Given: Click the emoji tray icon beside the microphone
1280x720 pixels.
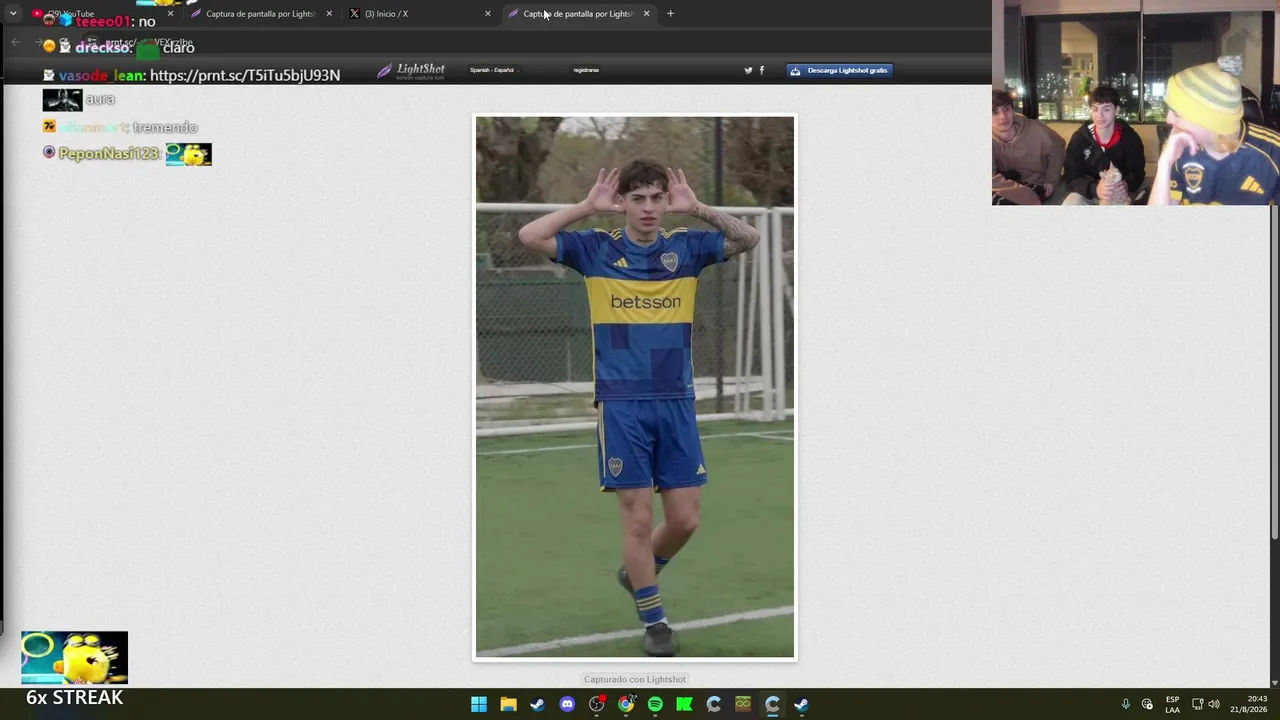Looking at the screenshot, I should tap(1147, 704).
